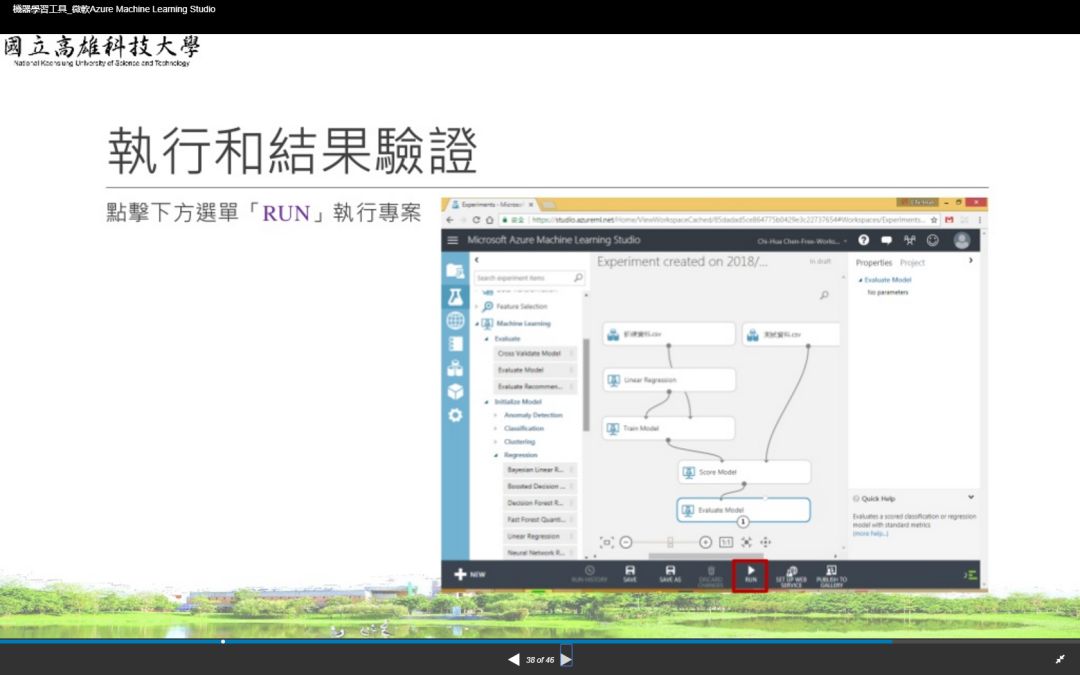Select Cross Validate Model module item

534,353
